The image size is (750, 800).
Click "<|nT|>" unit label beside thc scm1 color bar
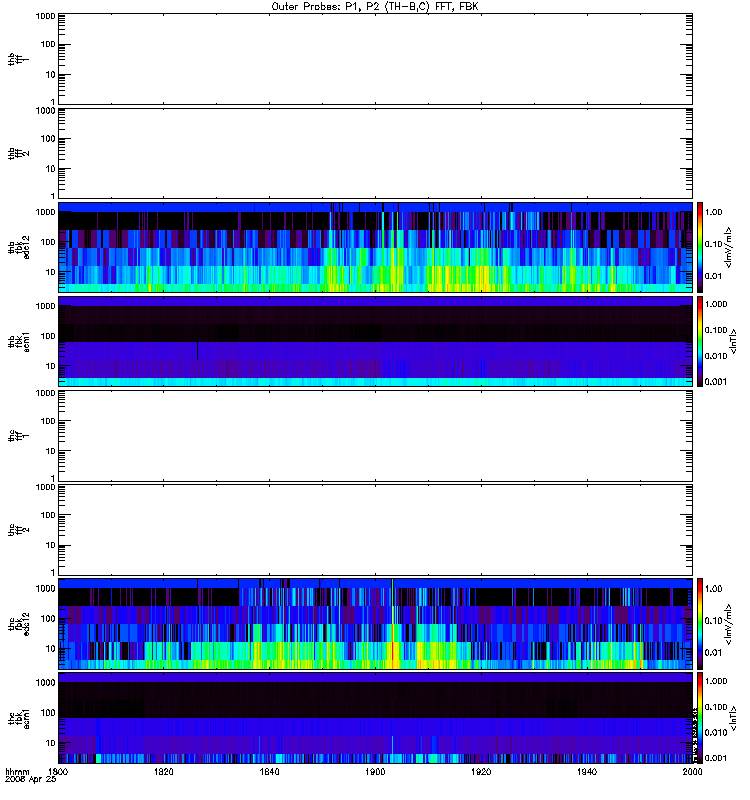[x=734, y=718]
